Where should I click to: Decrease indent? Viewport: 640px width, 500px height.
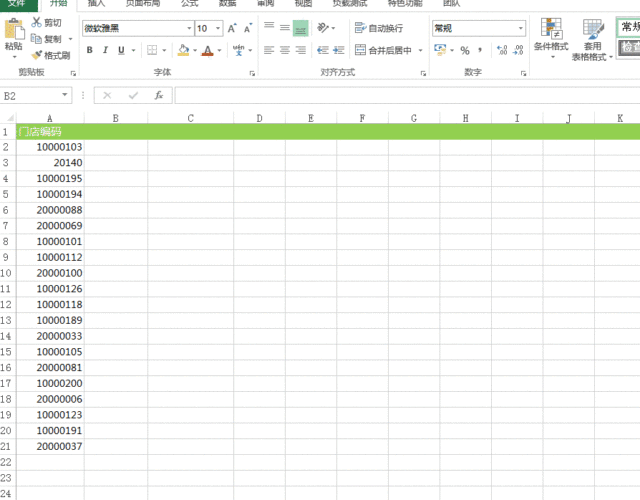[x=322, y=50]
